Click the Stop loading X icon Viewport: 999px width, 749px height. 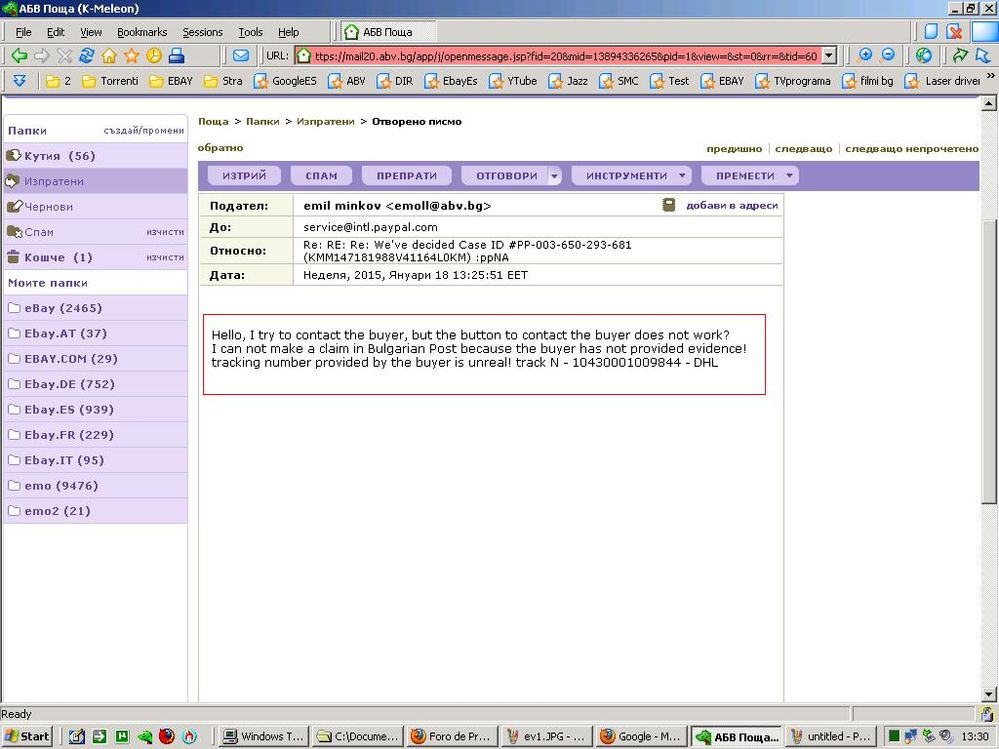(x=64, y=56)
